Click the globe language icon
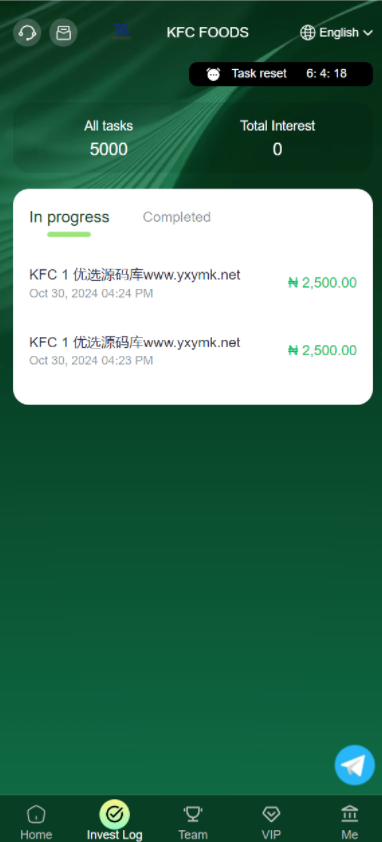The height and width of the screenshot is (842, 382). [x=307, y=33]
